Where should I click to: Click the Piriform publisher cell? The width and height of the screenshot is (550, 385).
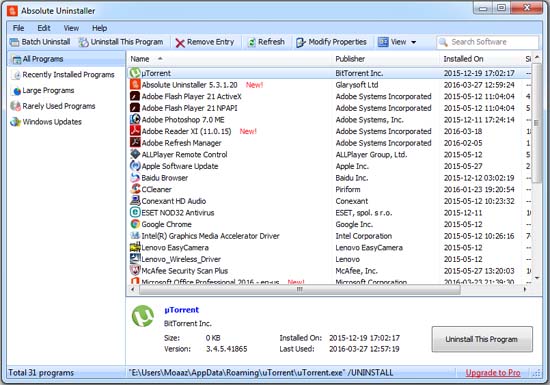(348, 189)
